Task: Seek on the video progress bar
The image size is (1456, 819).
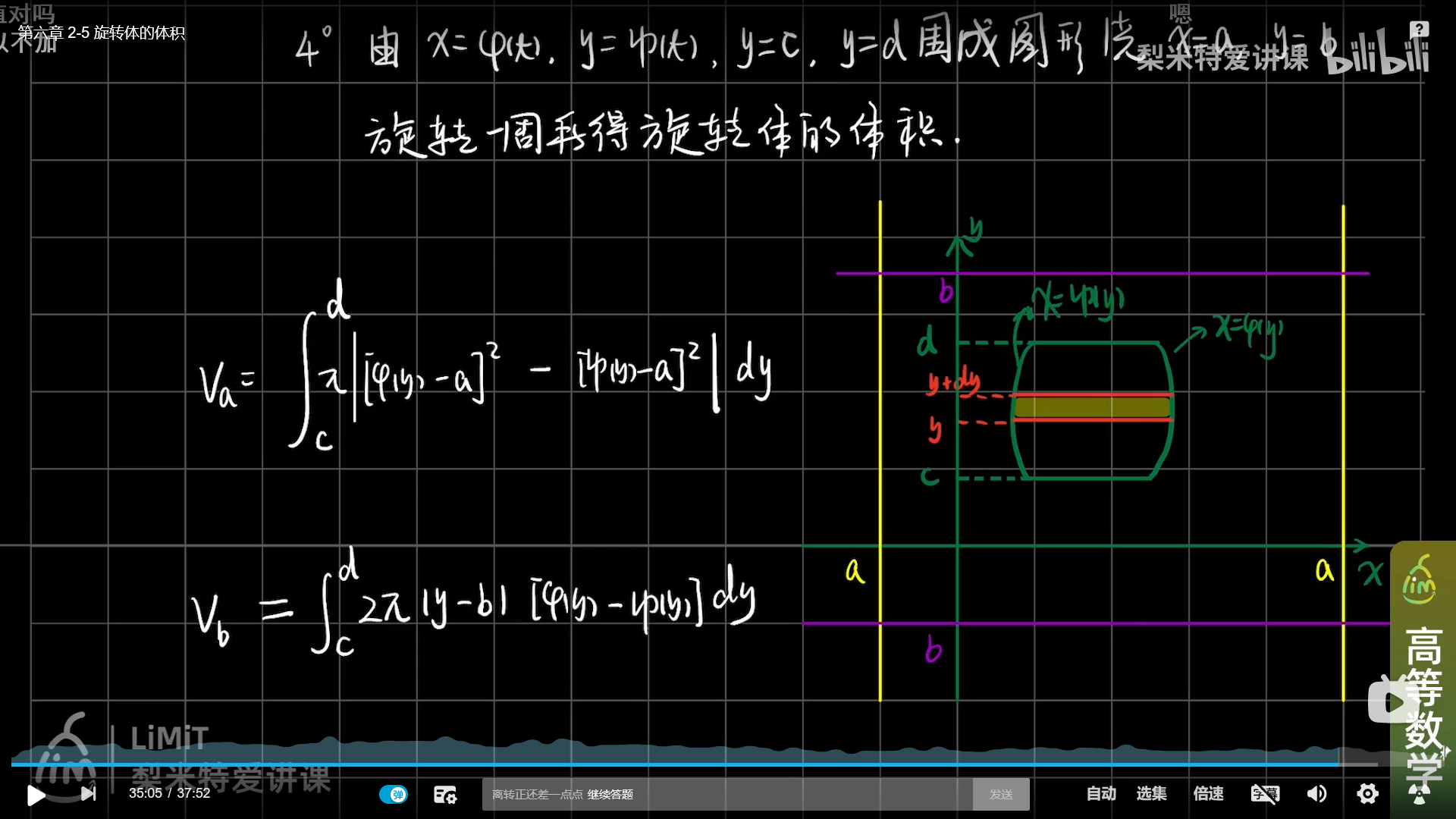Action: [x=682, y=764]
